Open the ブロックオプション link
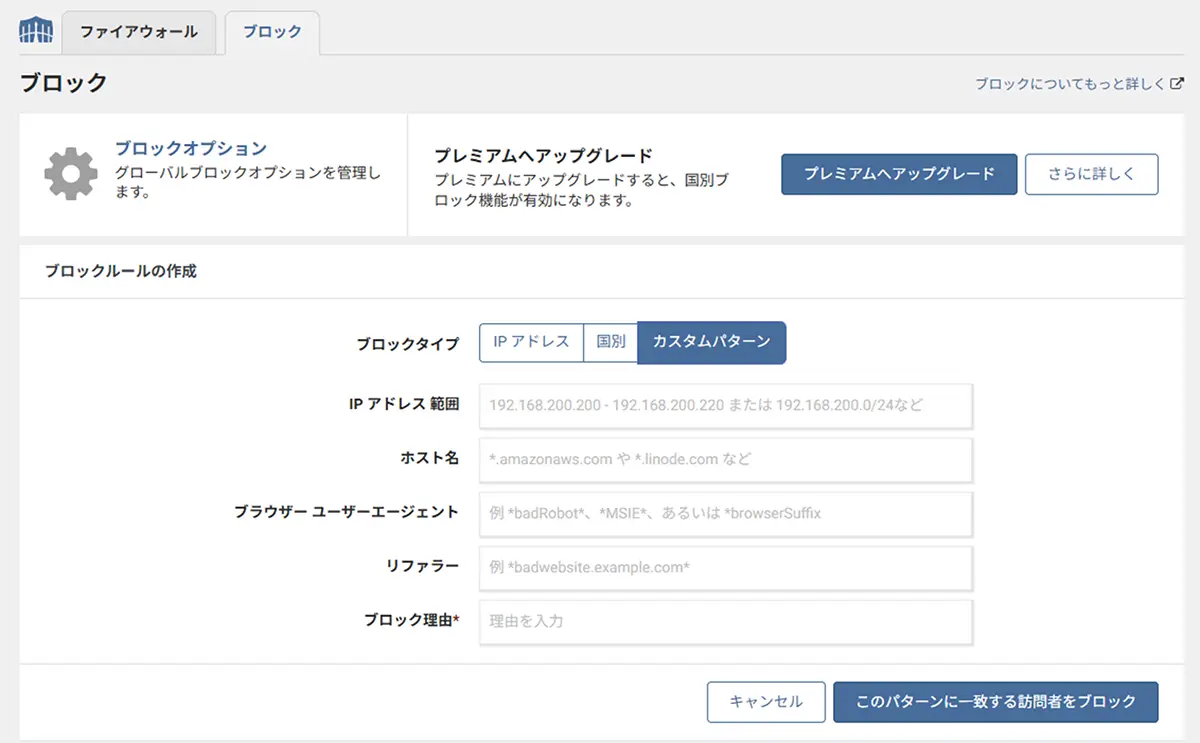The height and width of the screenshot is (743, 1200). [x=190, y=148]
